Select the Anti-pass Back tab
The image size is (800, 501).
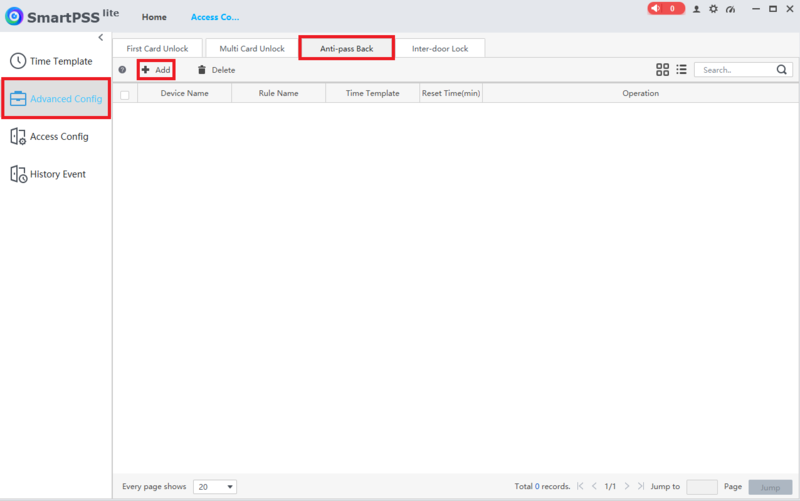pos(346,48)
